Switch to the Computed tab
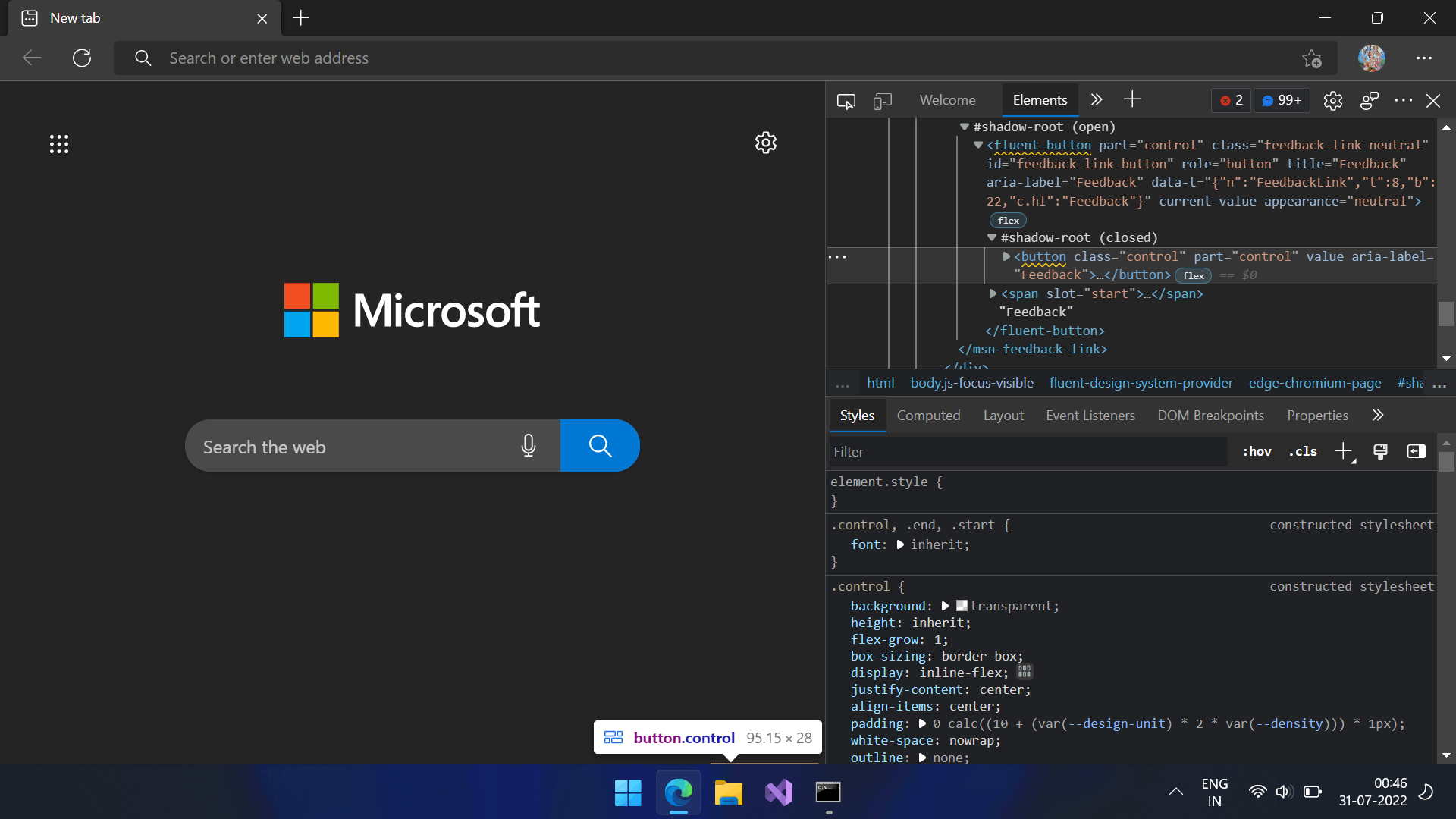Screen dimensions: 1456x819 (928, 416)
